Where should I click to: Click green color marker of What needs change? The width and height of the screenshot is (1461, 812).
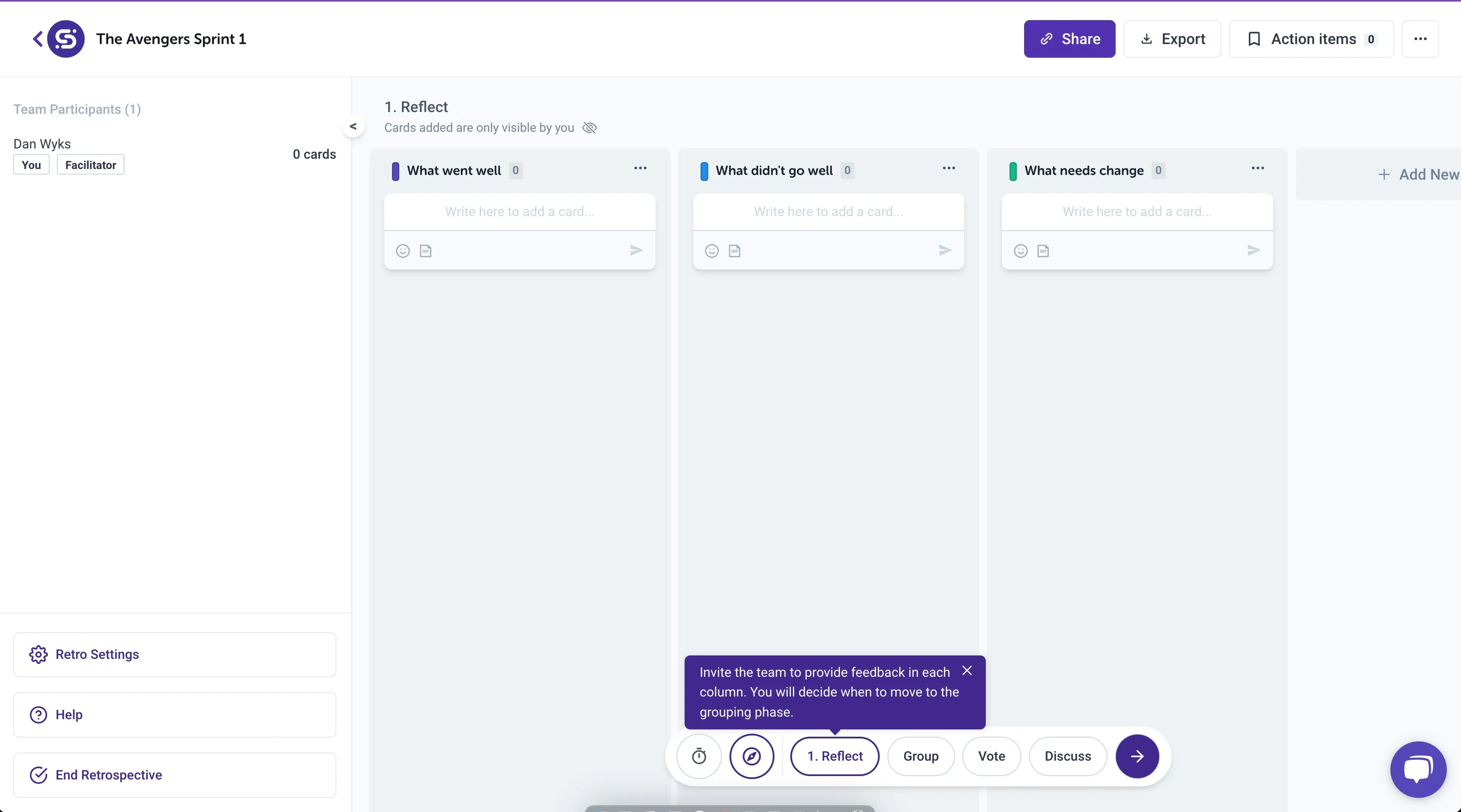click(1013, 171)
